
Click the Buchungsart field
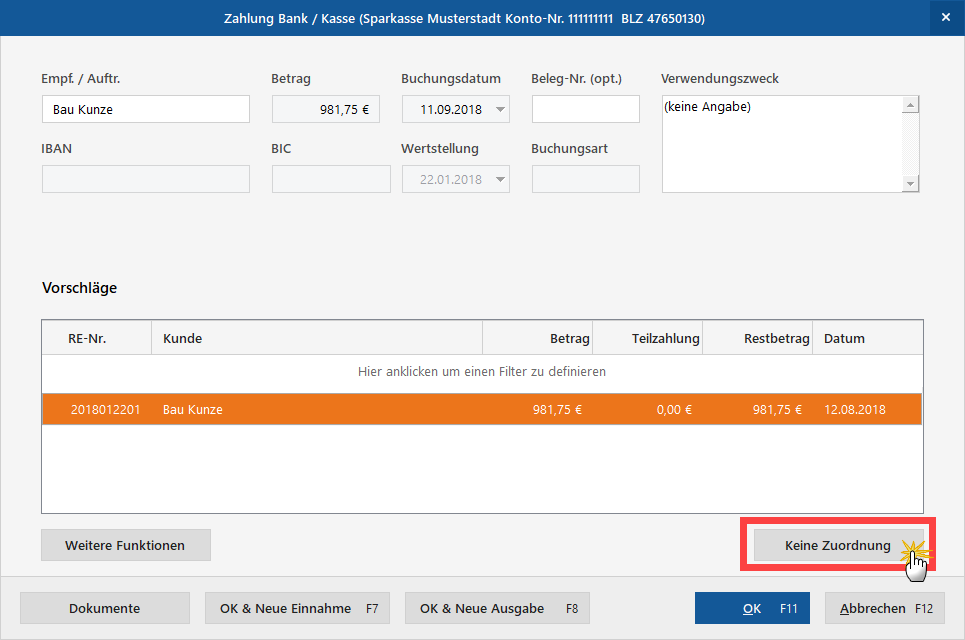click(x=585, y=179)
